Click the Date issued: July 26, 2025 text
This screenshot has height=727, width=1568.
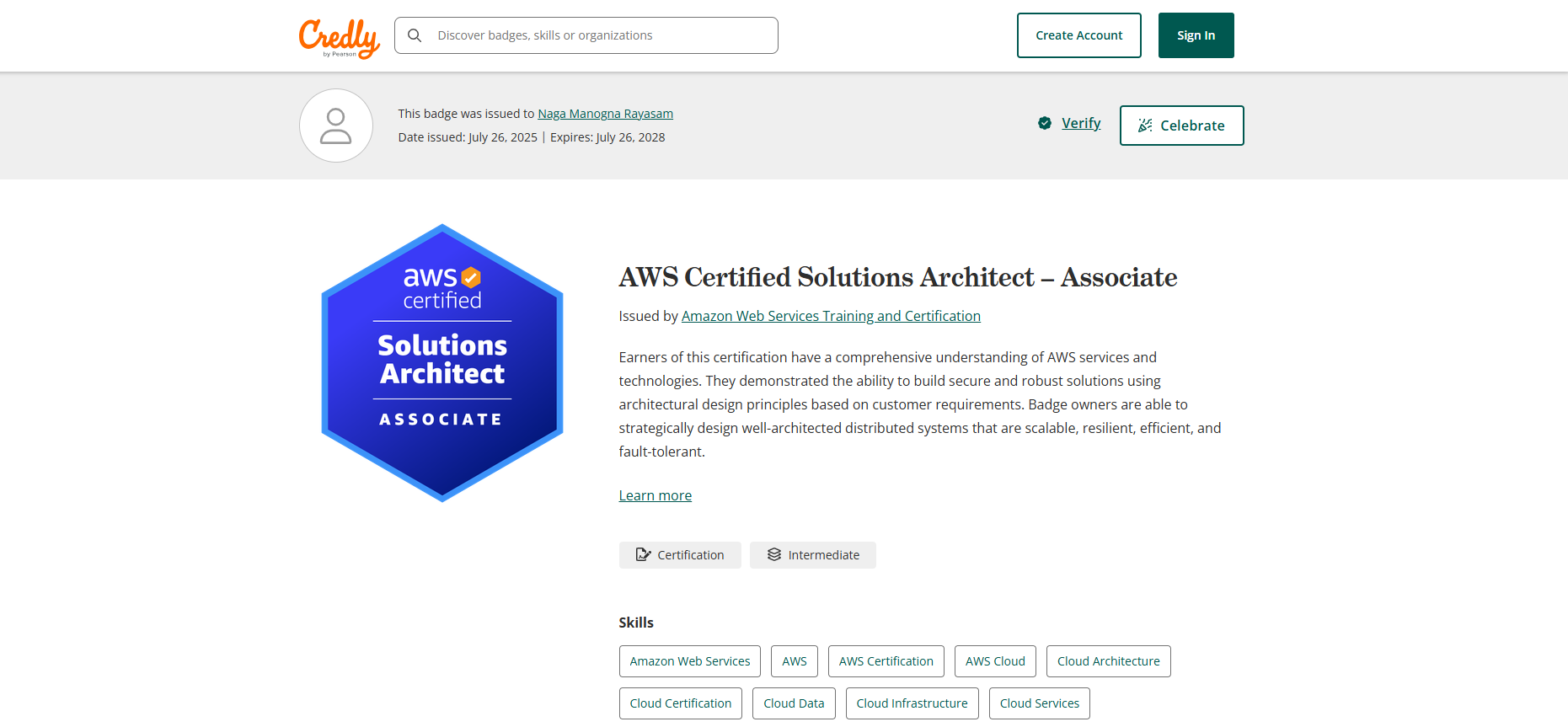(468, 137)
